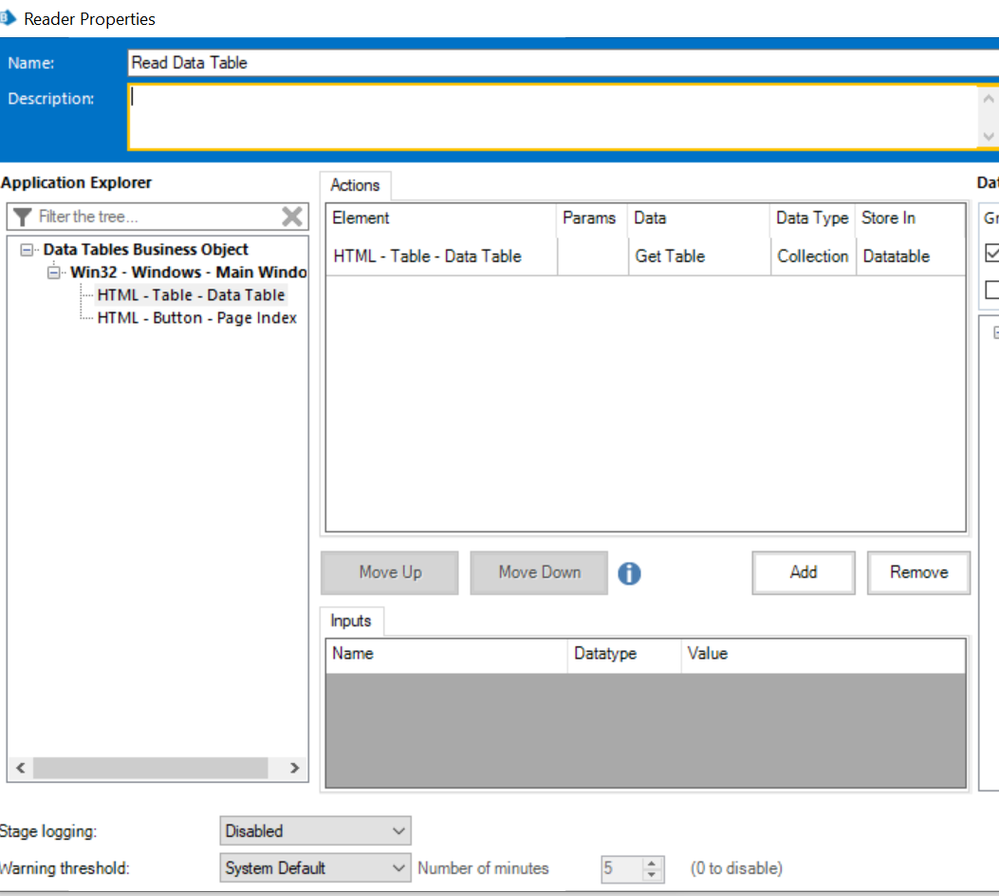Click the Remove button
The width and height of the screenshot is (999, 896).
coord(918,572)
